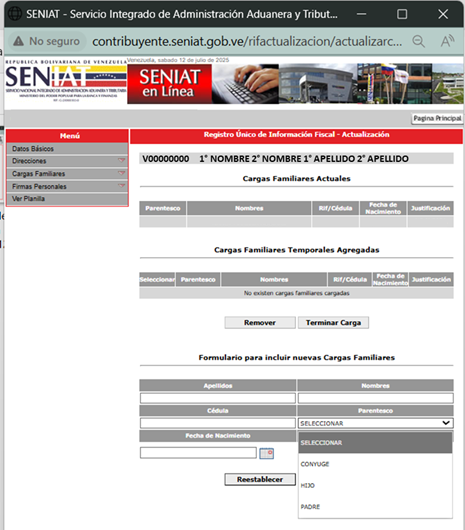Expand the Cargas Familiares menu arrow
This screenshot has height=530, width=465.
[122, 173]
